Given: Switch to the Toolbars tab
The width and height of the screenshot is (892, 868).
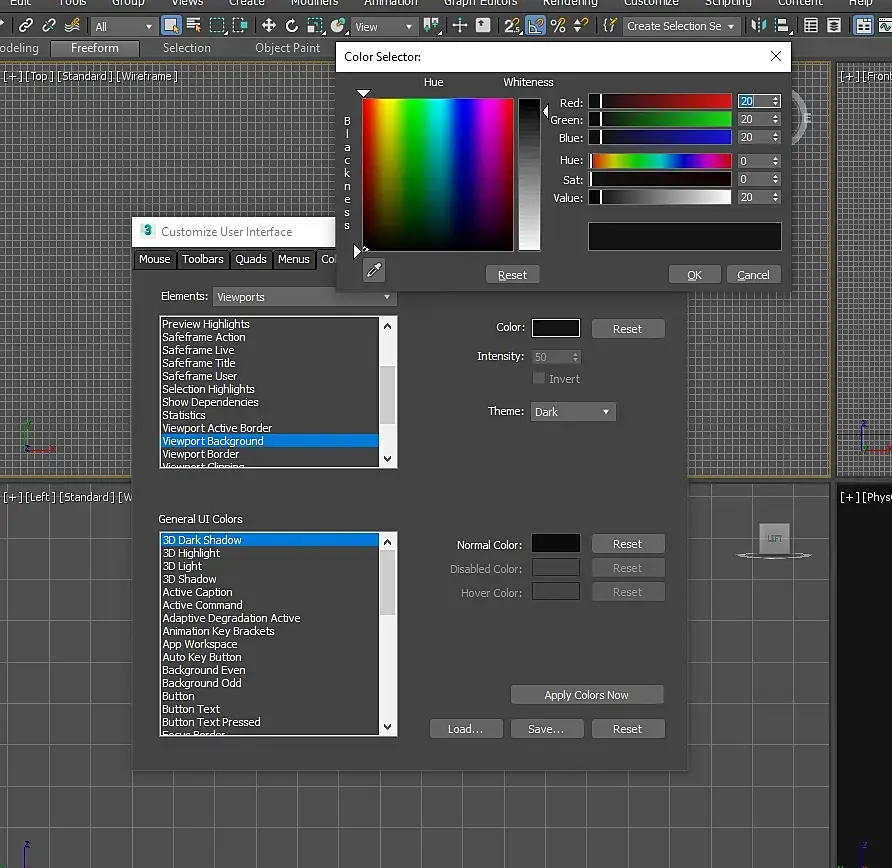Looking at the screenshot, I should tap(203, 259).
